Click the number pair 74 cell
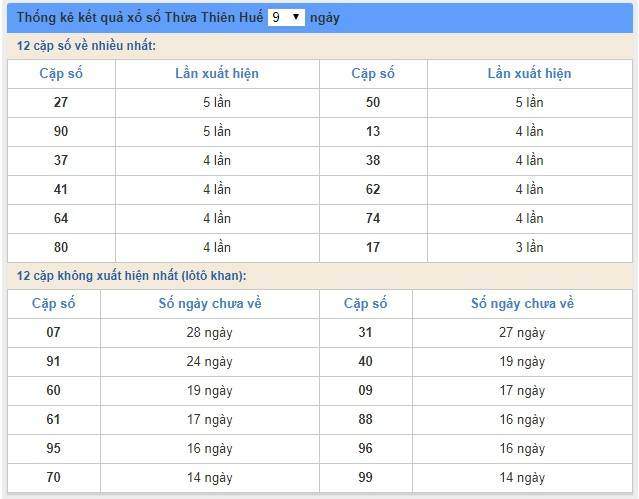This screenshot has width=639, height=499. [x=373, y=218]
